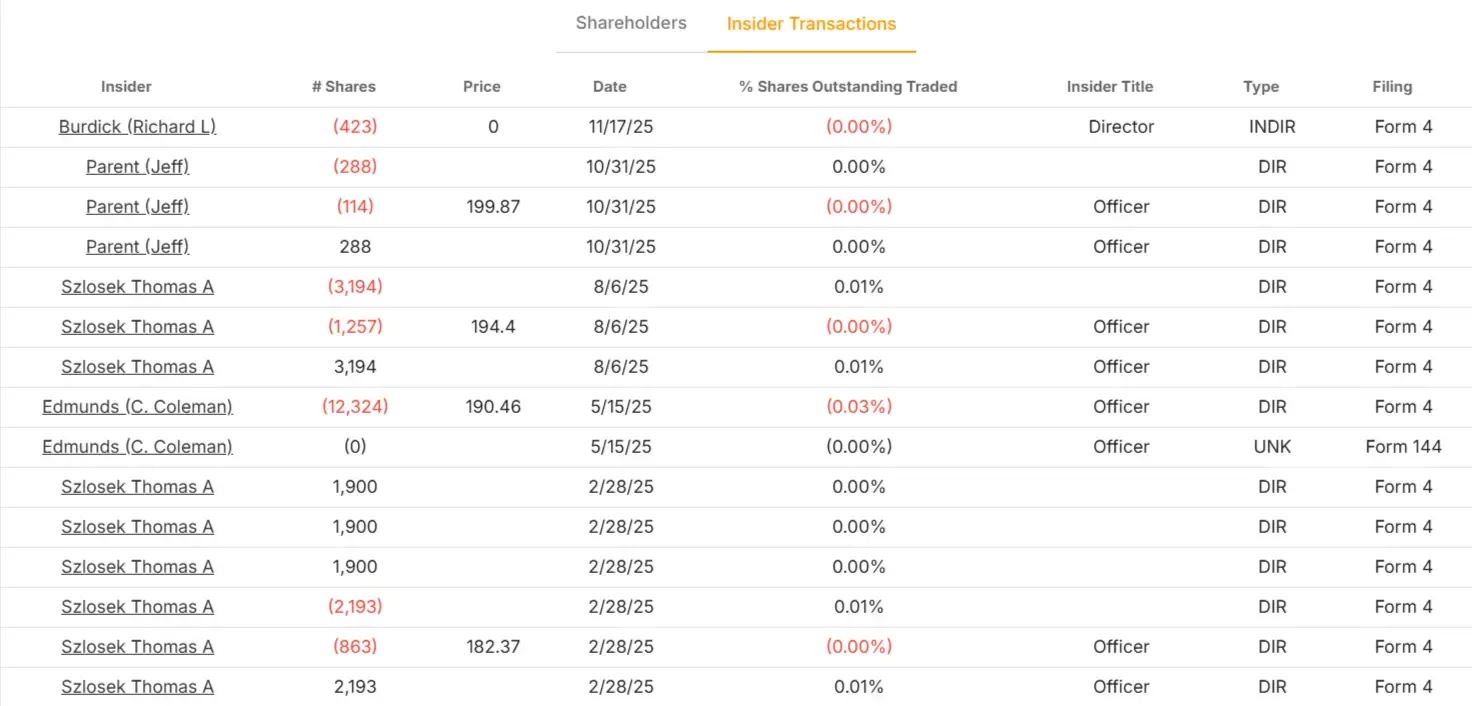Sort by % Shares Outstanding Traded header
This screenshot has width=1472, height=706.
[x=848, y=87]
